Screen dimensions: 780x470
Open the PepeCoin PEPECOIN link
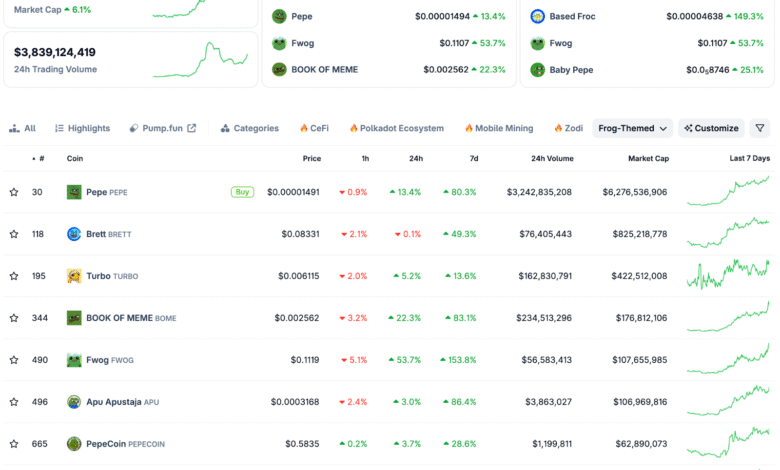pos(125,444)
